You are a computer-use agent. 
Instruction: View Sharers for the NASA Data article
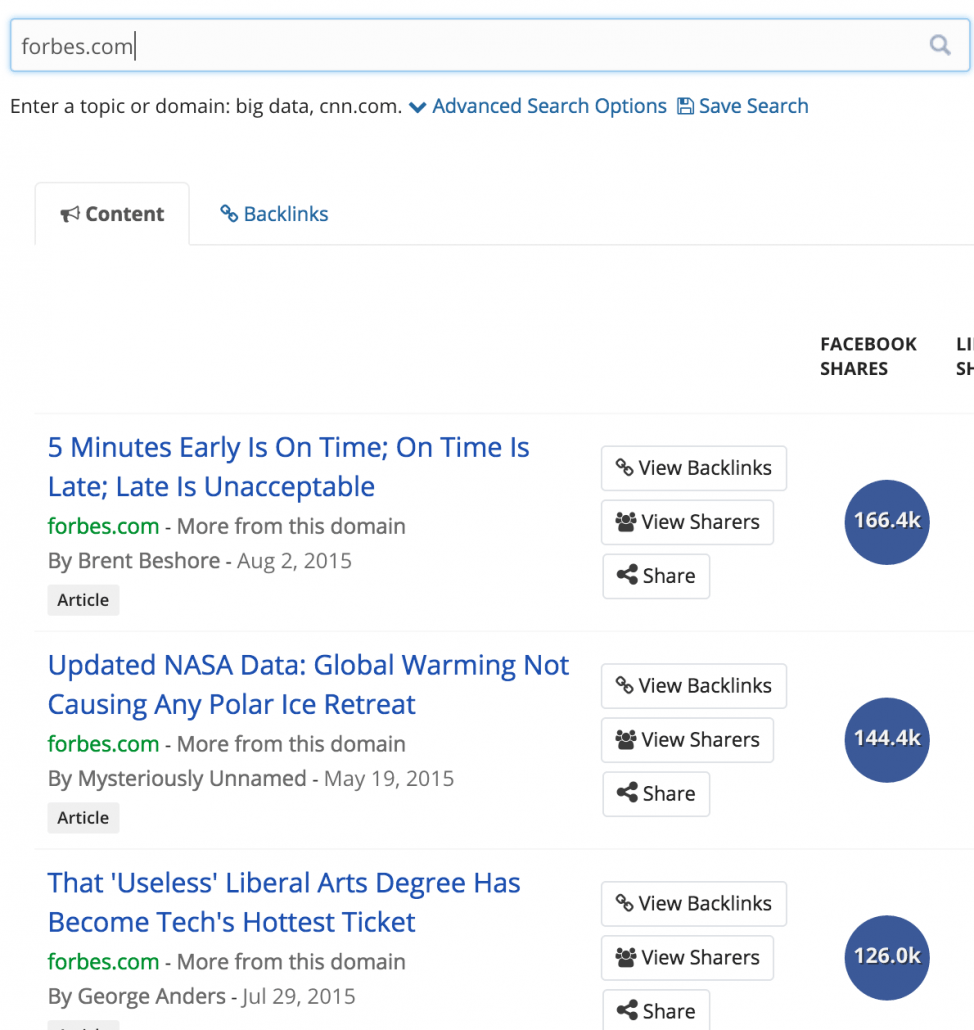687,740
